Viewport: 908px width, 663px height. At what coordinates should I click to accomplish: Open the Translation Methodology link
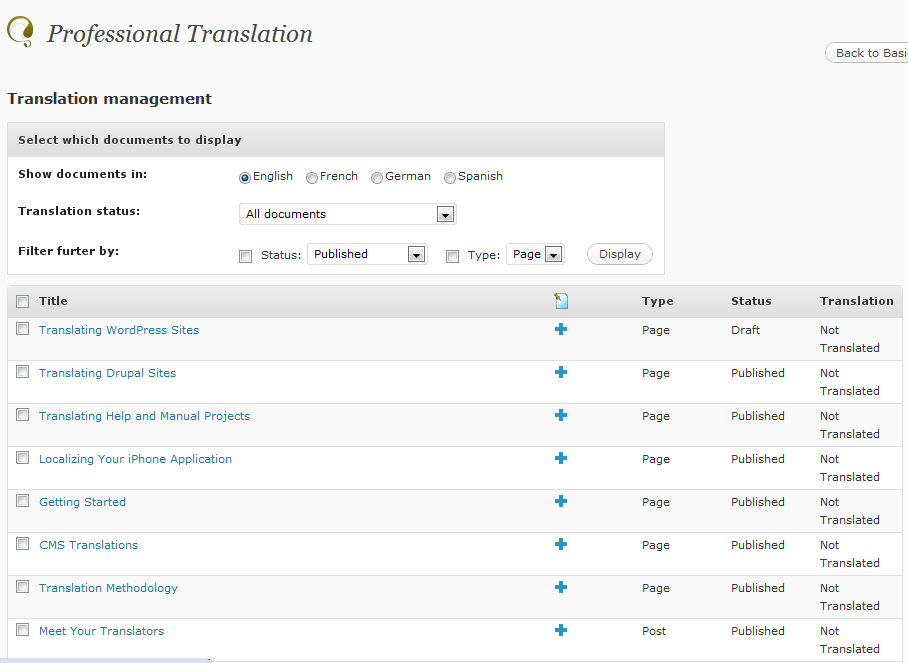click(x=108, y=588)
